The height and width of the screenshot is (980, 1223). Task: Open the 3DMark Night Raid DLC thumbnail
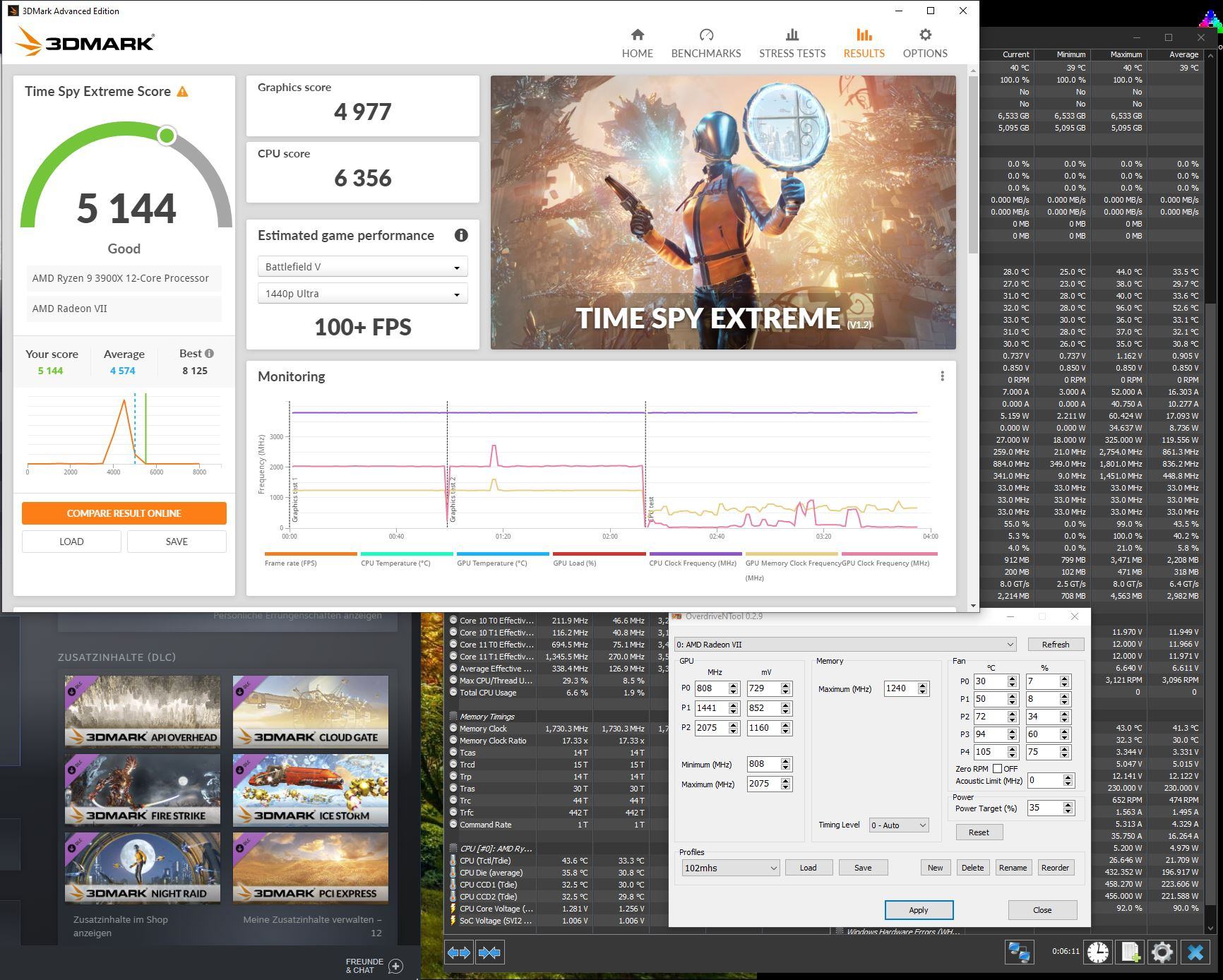pos(143,868)
